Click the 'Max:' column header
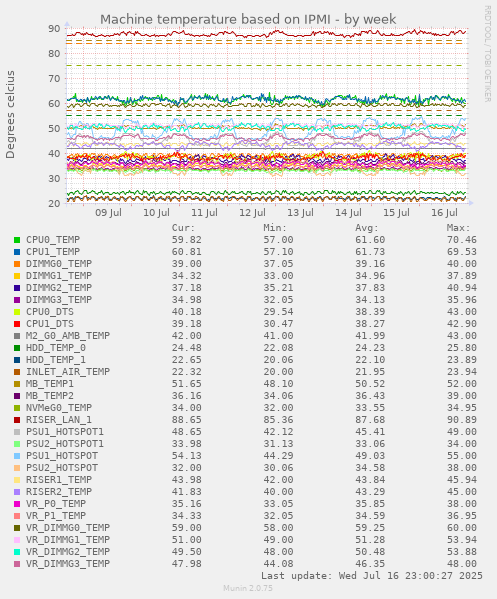 [458, 228]
